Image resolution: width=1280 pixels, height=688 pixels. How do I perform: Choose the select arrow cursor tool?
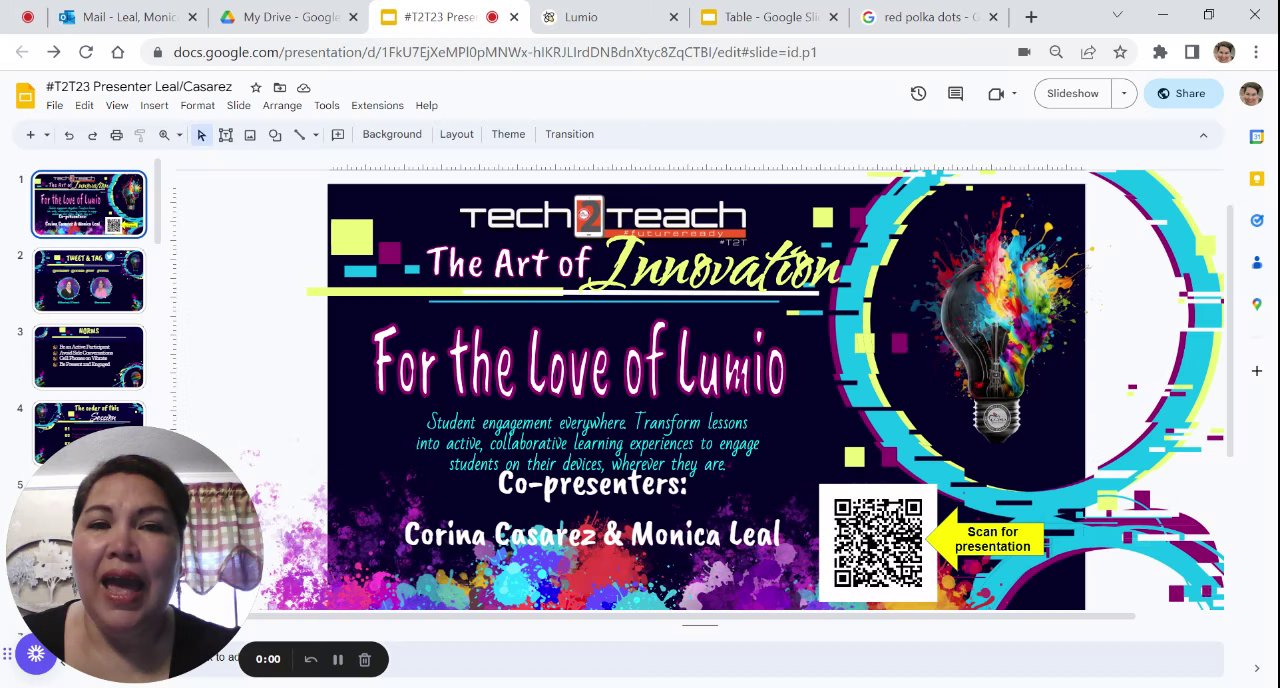(201, 135)
